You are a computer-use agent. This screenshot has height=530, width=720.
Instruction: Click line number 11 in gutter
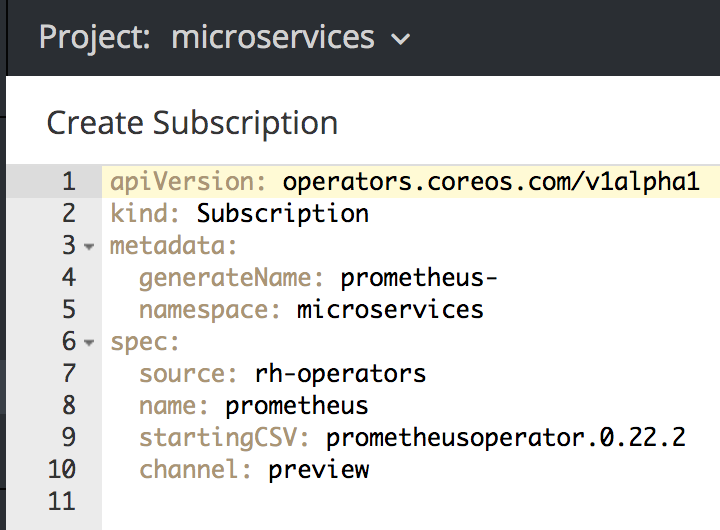coord(62,501)
